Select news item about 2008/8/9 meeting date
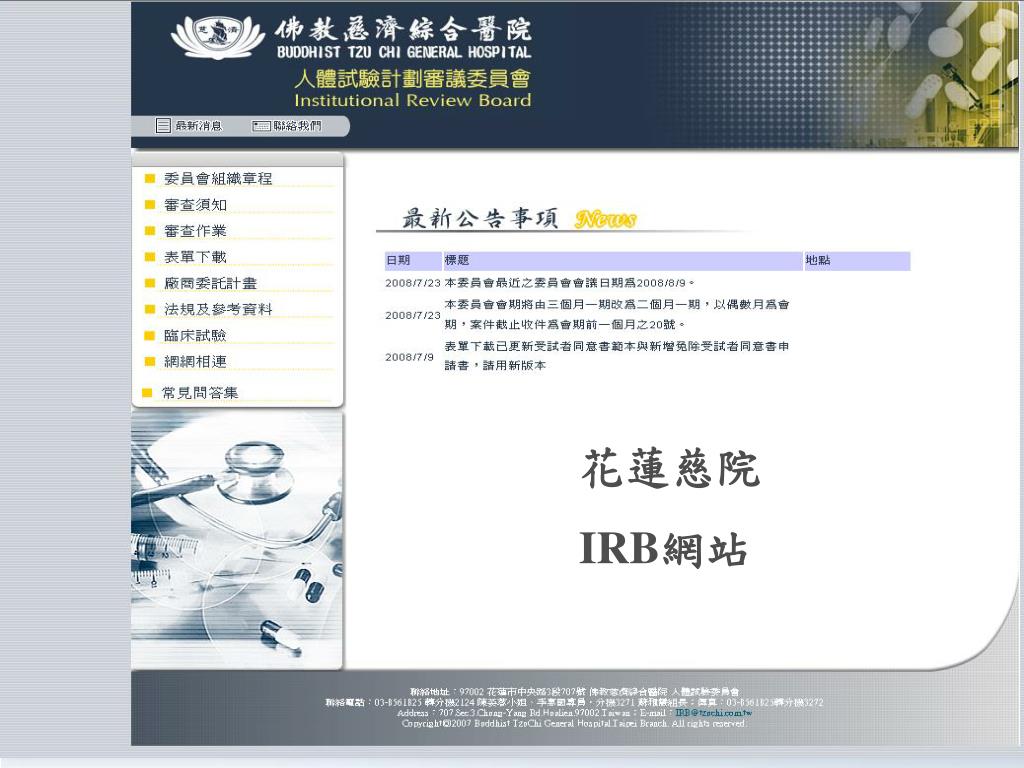The image size is (1024, 768). (x=569, y=283)
